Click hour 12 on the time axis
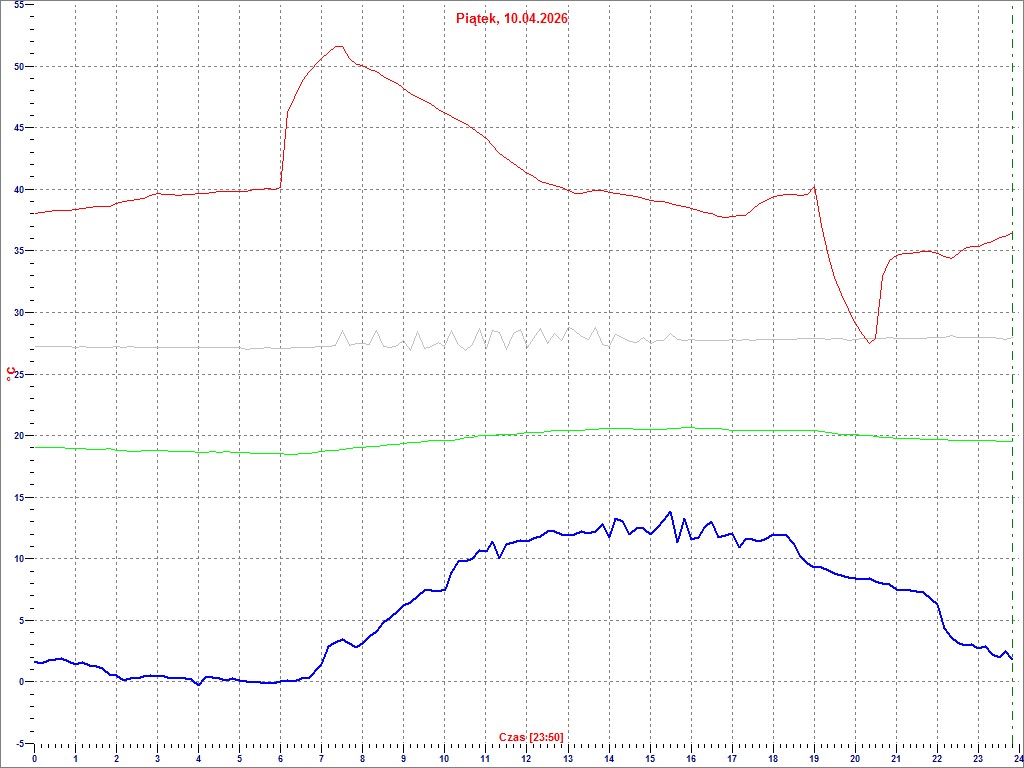Image resolution: width=1024 pixels, height=768 pixels. click(526, 759)
